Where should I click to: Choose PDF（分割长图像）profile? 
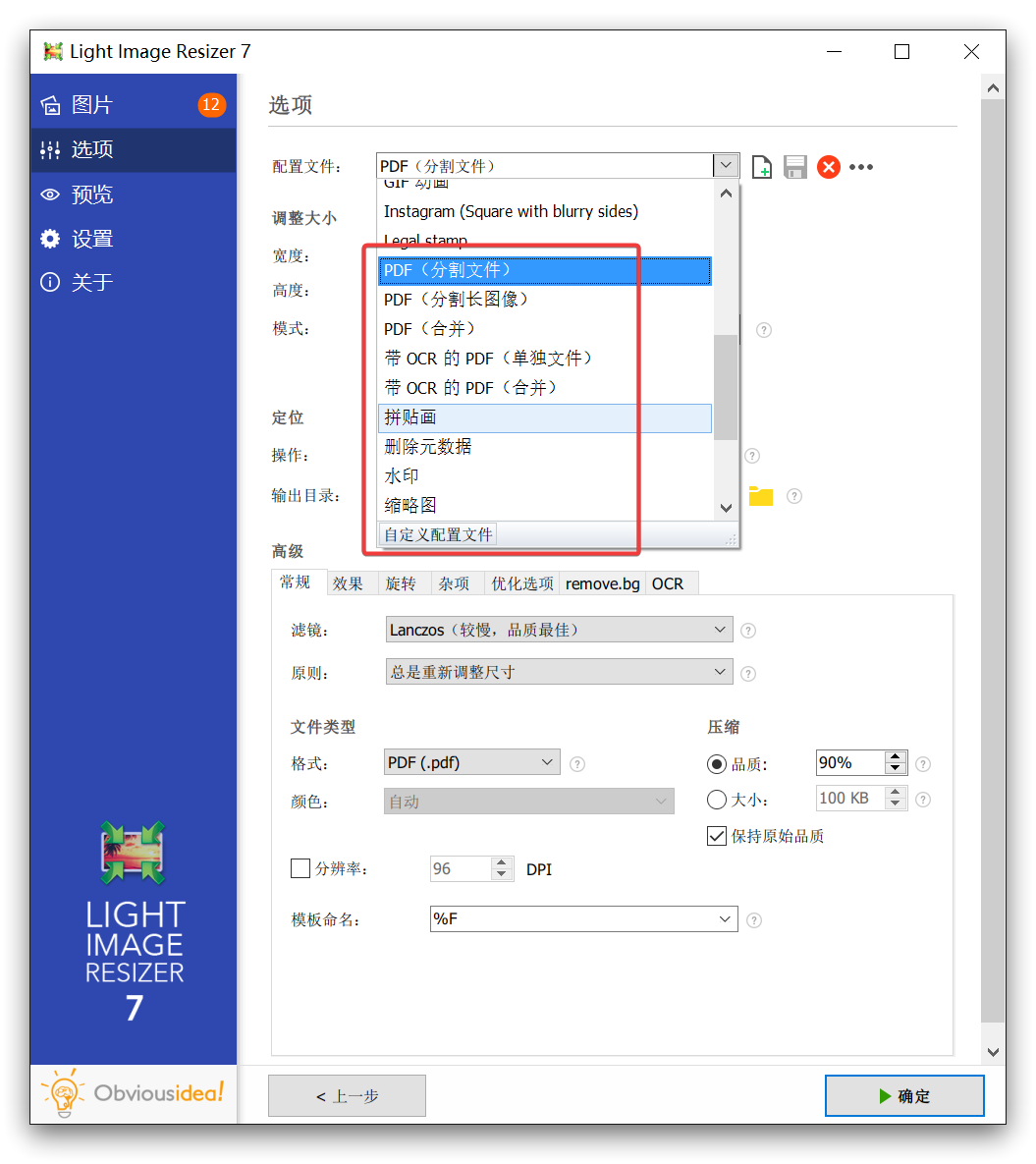[545, 300]
